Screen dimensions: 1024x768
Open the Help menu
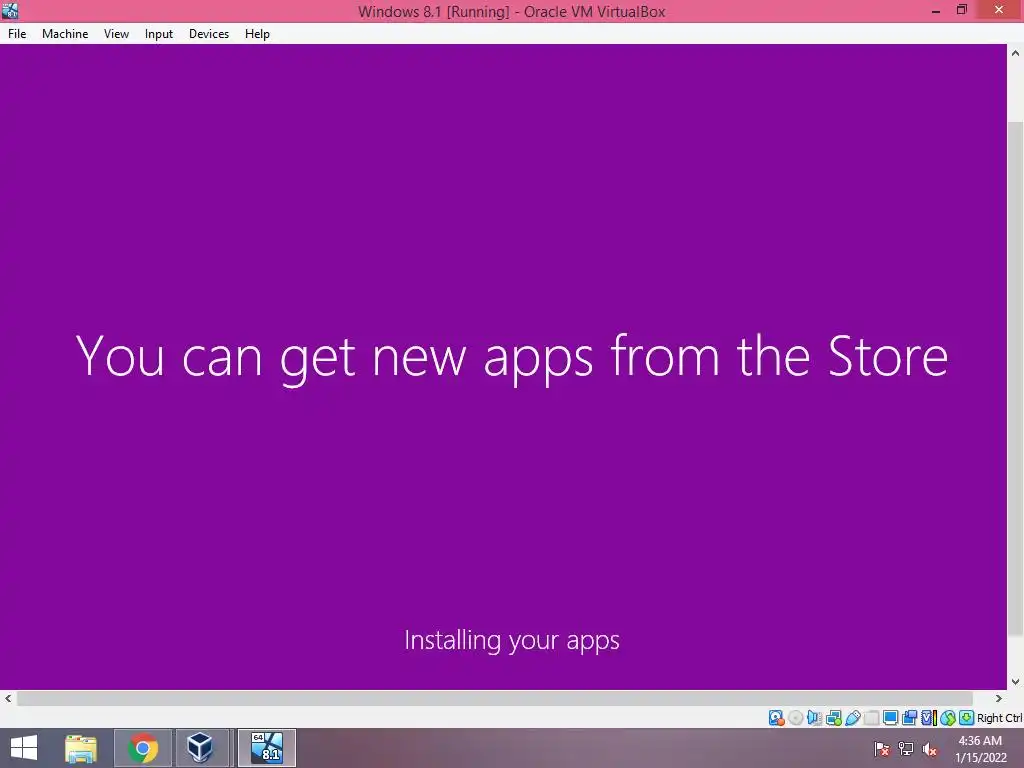257,34
